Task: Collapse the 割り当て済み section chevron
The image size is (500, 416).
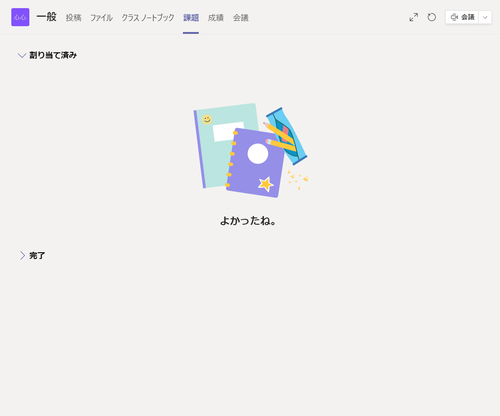Action: pos(22,55)
